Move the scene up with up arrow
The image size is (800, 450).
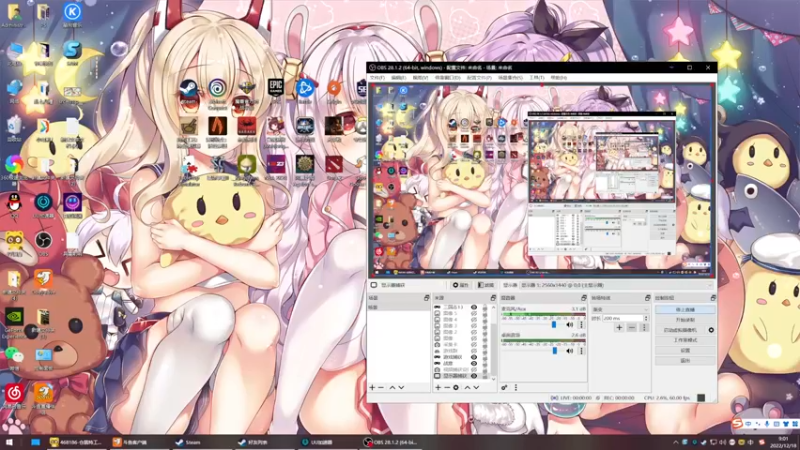392,388
